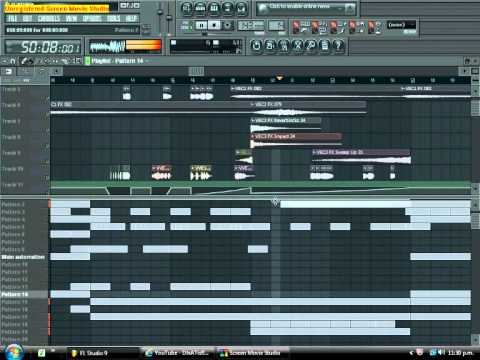
Task: Click the output peak meter
Action: pyautogui.click(x=143, y=46)
